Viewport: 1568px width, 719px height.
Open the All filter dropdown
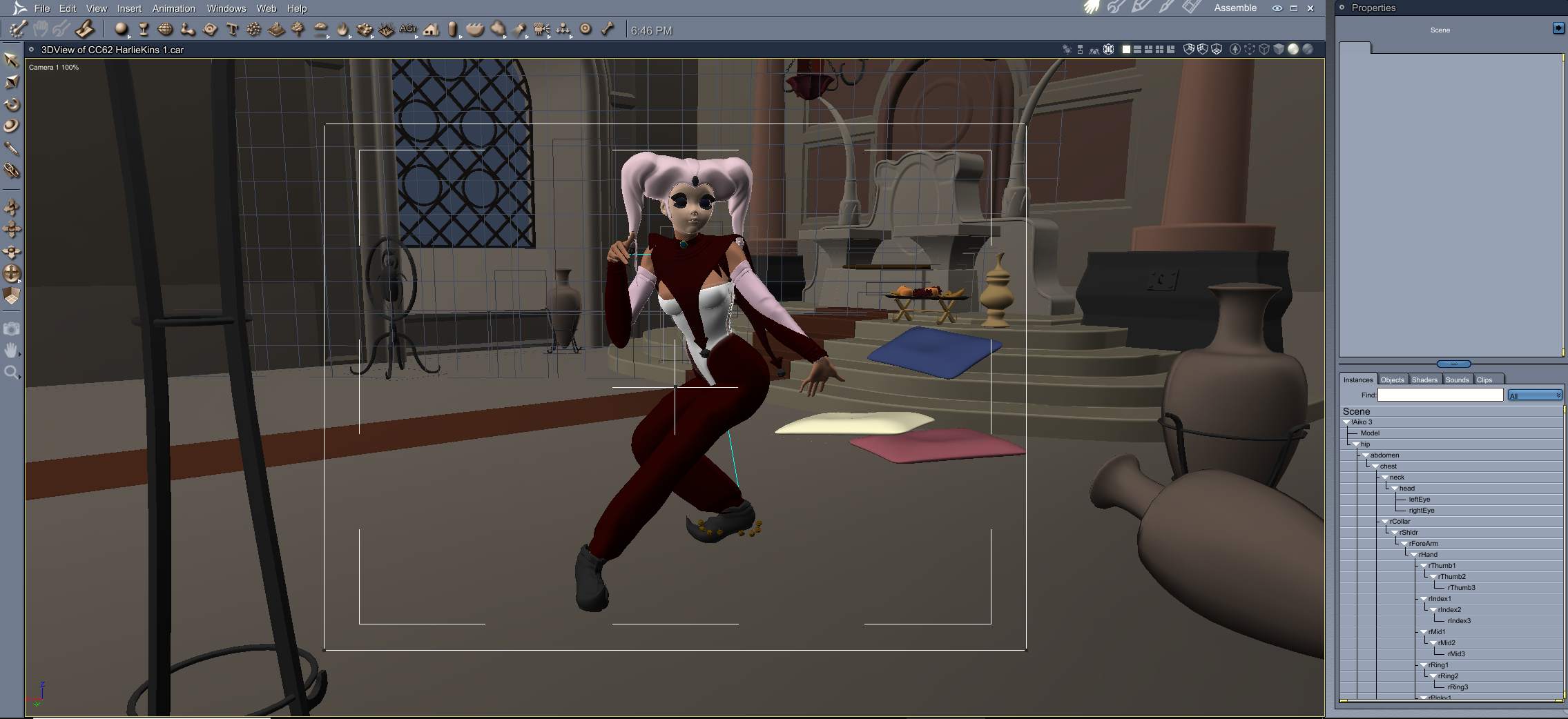(1535, 395)
